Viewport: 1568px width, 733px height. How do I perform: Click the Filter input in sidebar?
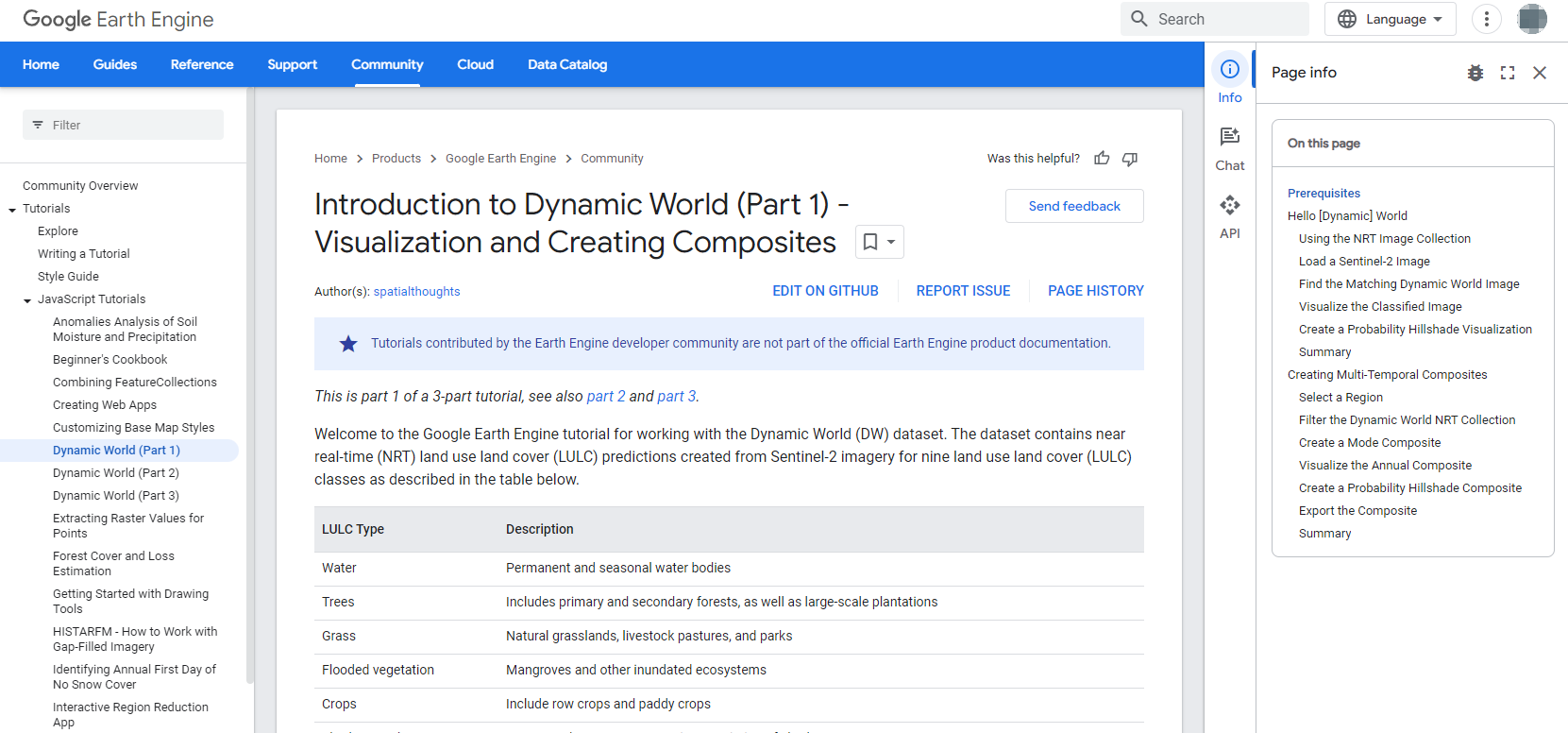(x=123, y=125)
